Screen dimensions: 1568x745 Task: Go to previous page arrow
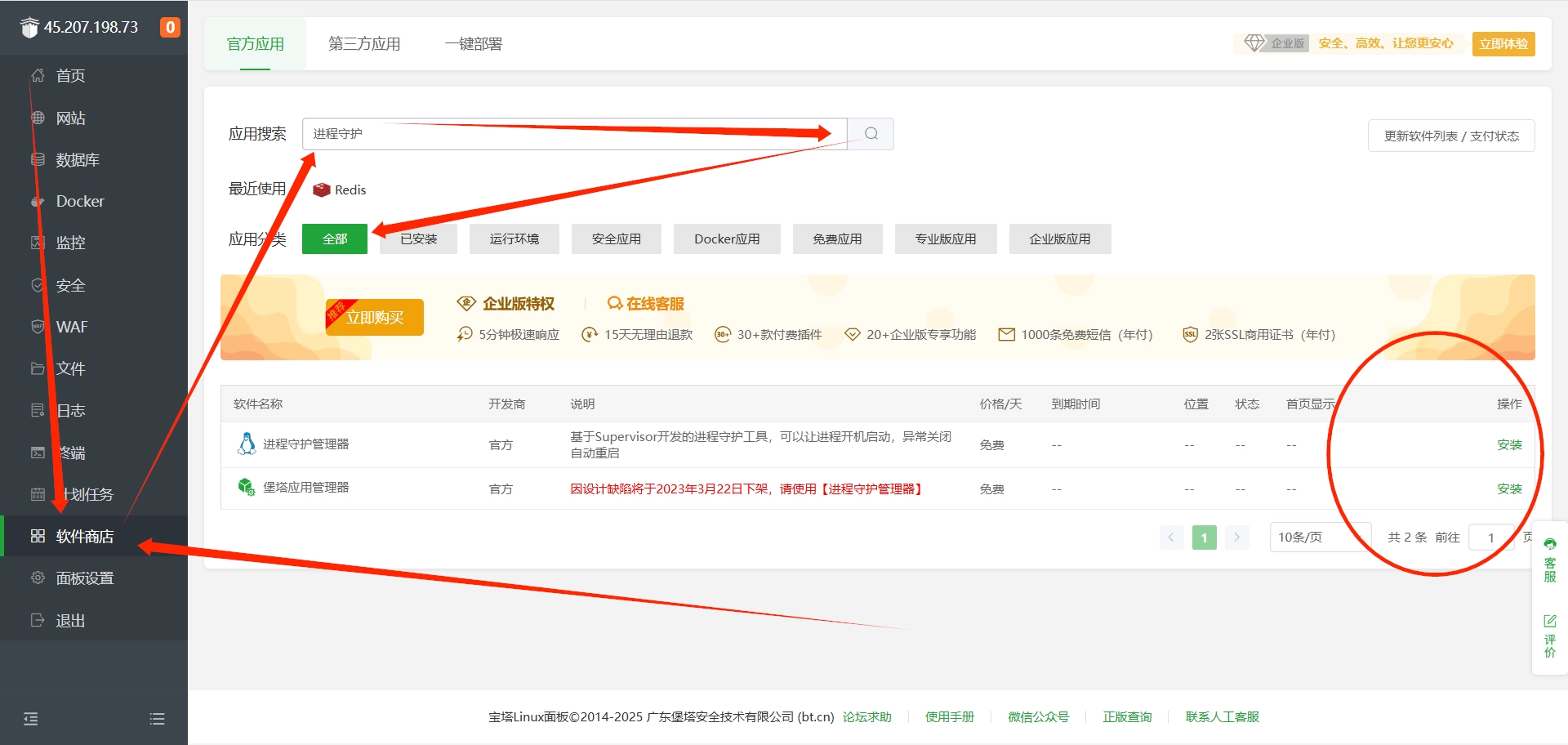pyautogui.click(x=1171, y=537)
